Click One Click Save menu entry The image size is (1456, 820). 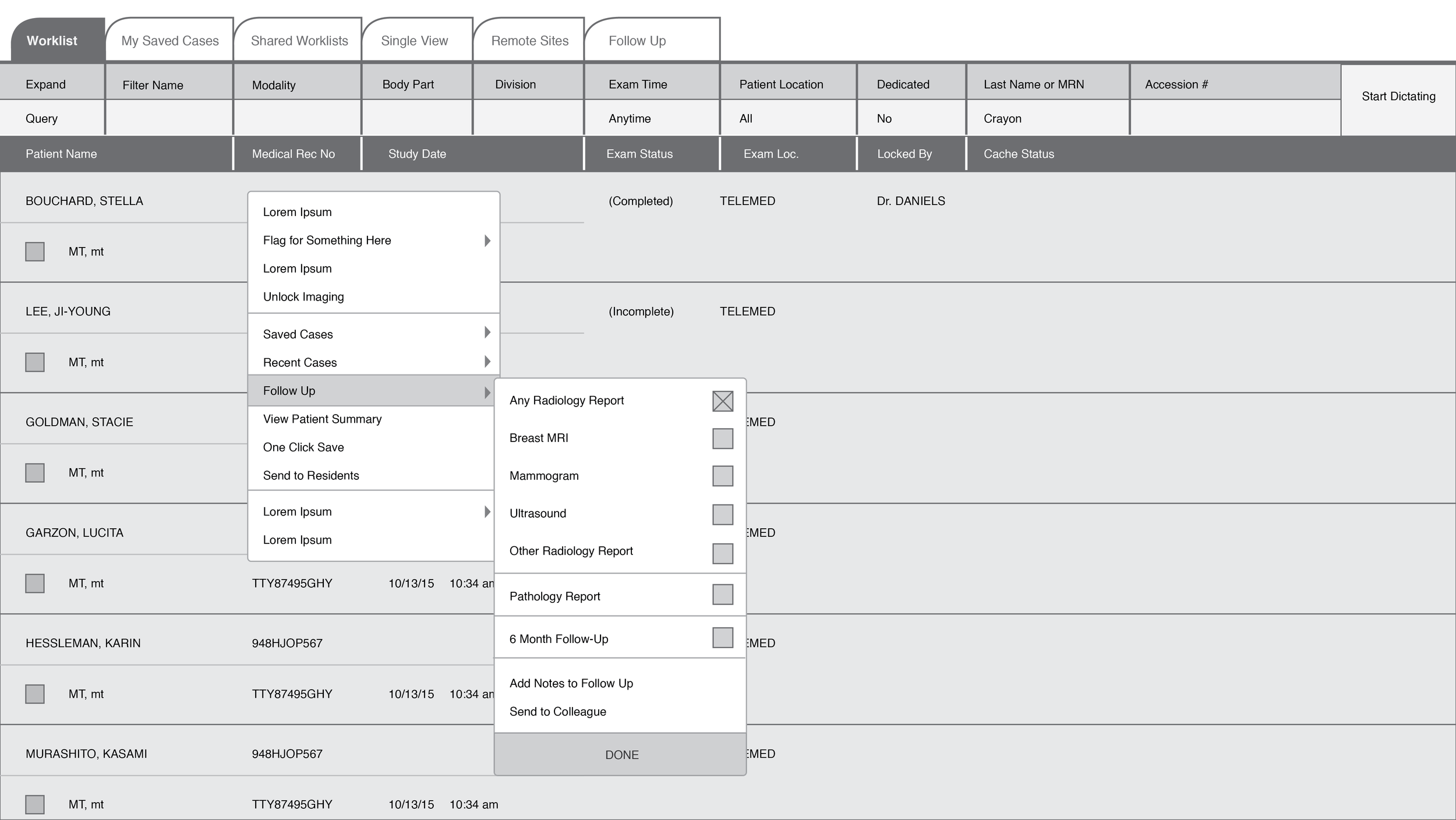point(371,447)
